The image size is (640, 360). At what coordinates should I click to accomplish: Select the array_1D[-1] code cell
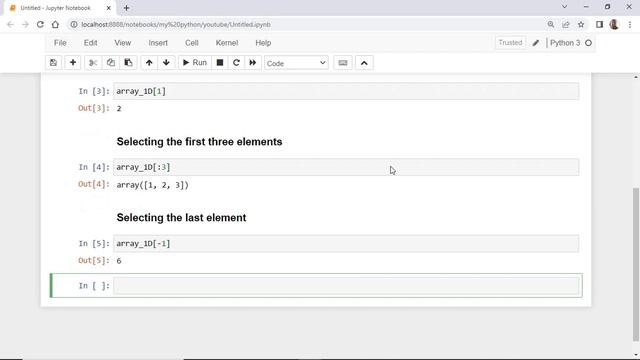(346, 244)
